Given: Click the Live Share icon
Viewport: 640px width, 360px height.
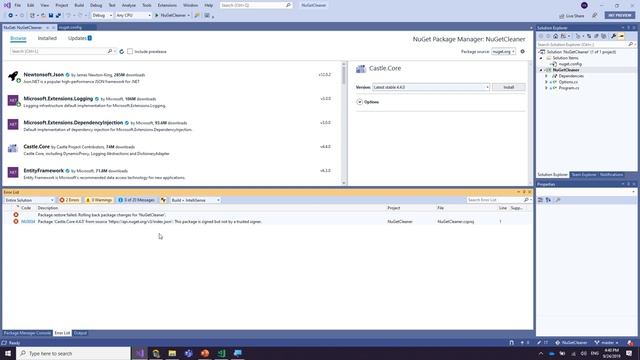Looking at the screenshot, I should coord(562,16).
